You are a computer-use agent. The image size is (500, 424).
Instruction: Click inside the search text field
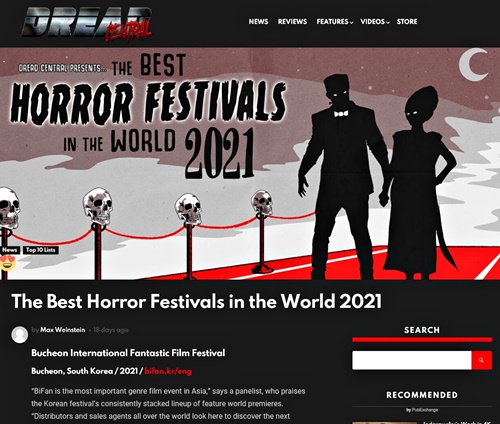[x=412, y=360]
